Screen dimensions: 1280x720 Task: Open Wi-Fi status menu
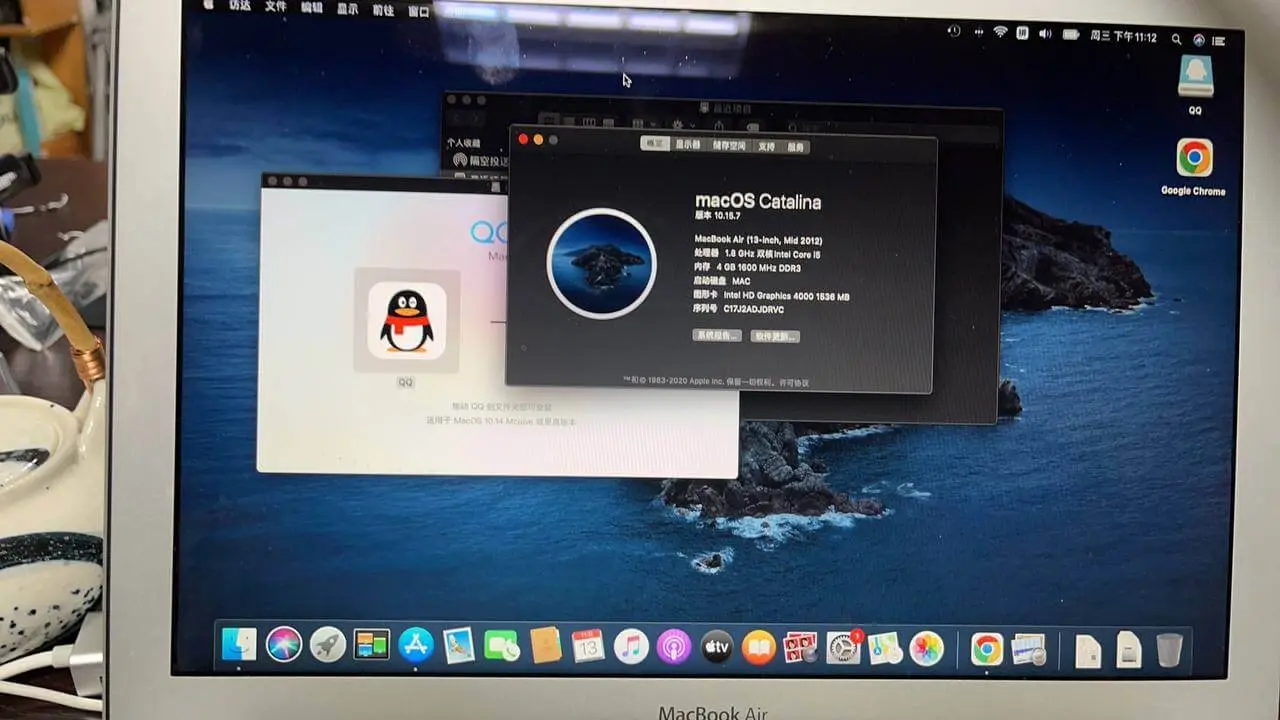[x=1000, y=33]
